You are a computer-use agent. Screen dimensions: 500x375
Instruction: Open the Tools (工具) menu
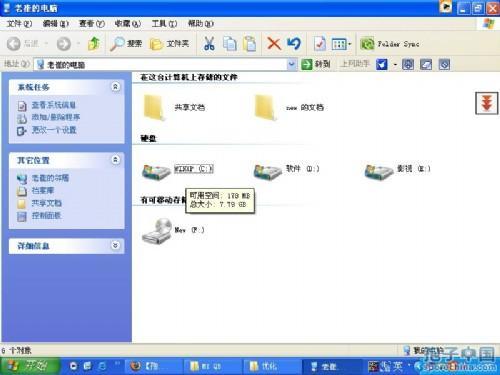pos(164,24)
